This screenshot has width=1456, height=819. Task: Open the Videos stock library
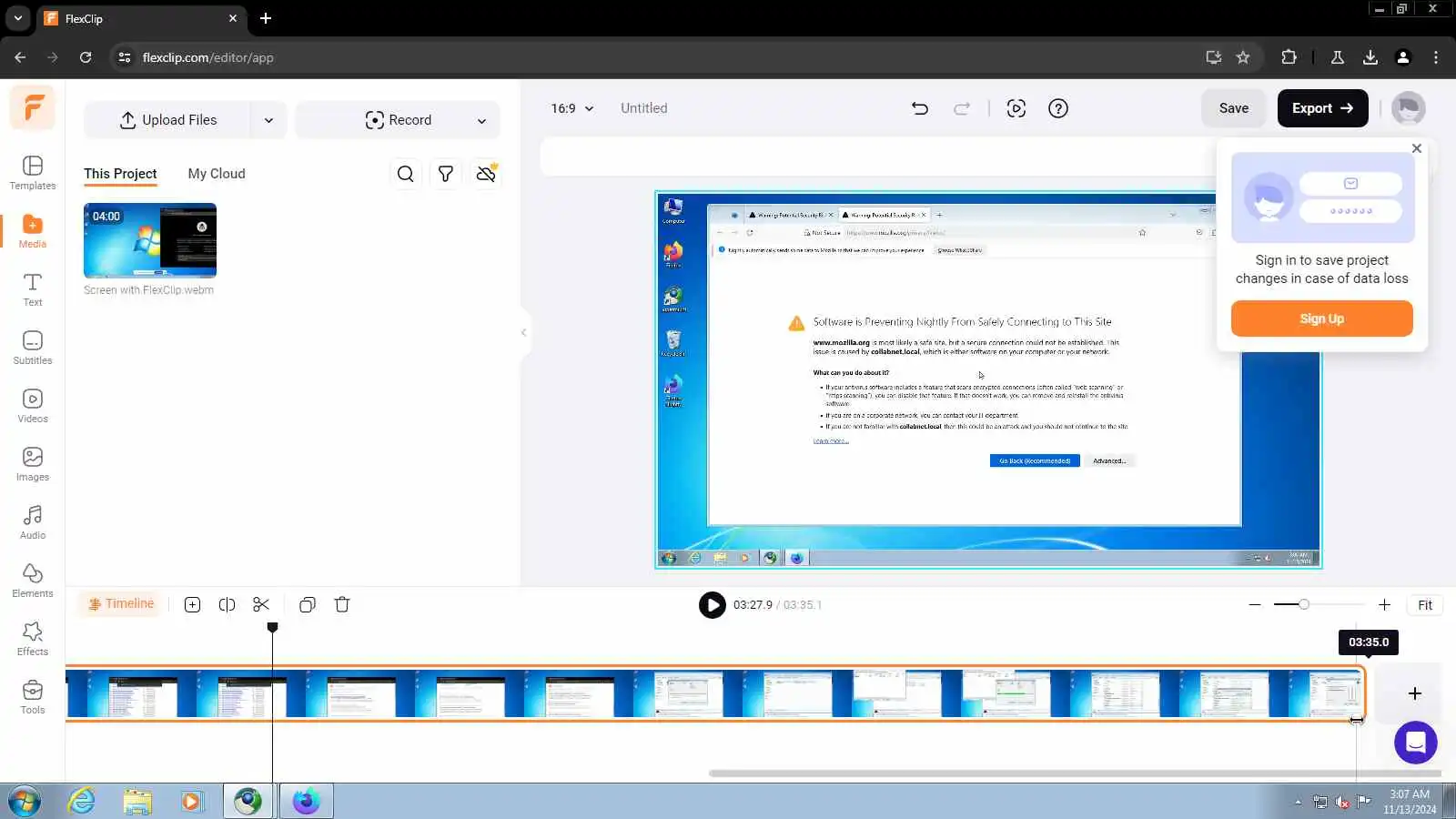click(x=33, y=405)
